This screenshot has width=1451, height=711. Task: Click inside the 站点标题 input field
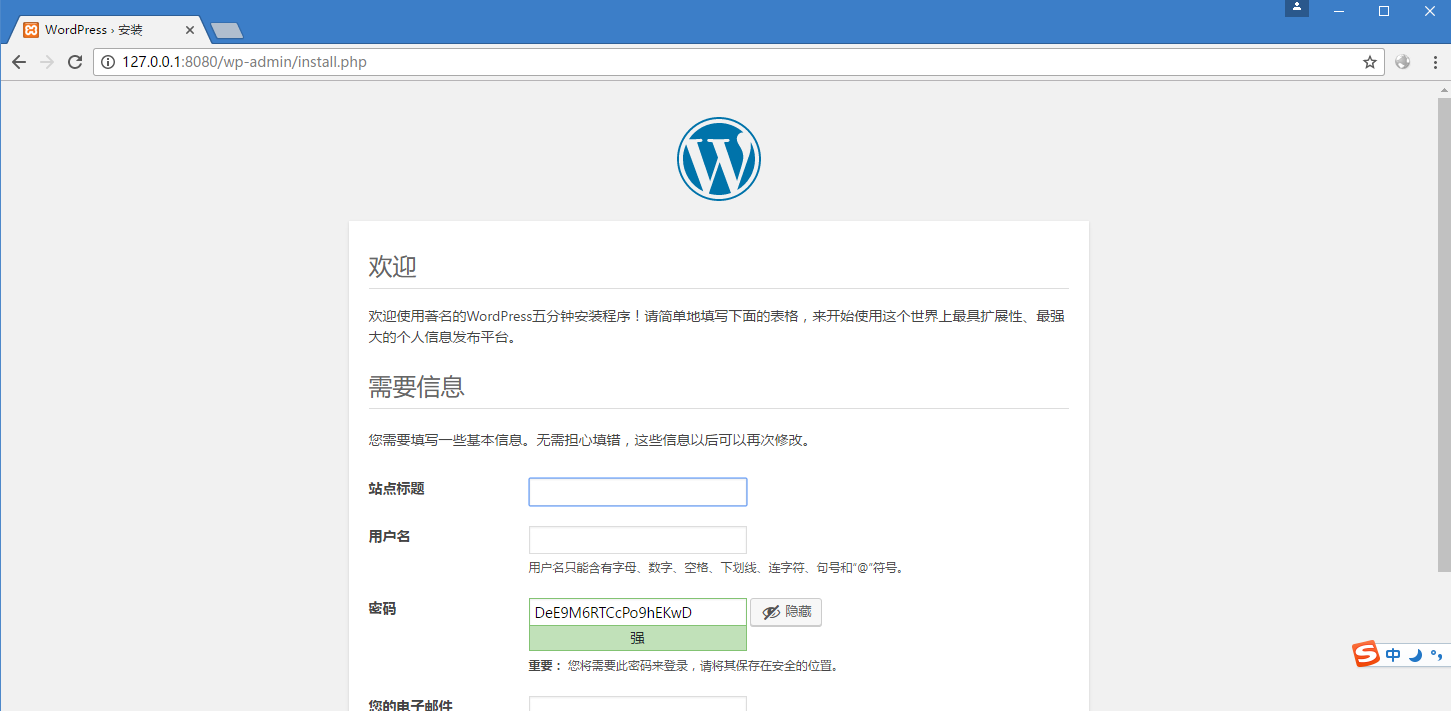[x=637, y=491]
